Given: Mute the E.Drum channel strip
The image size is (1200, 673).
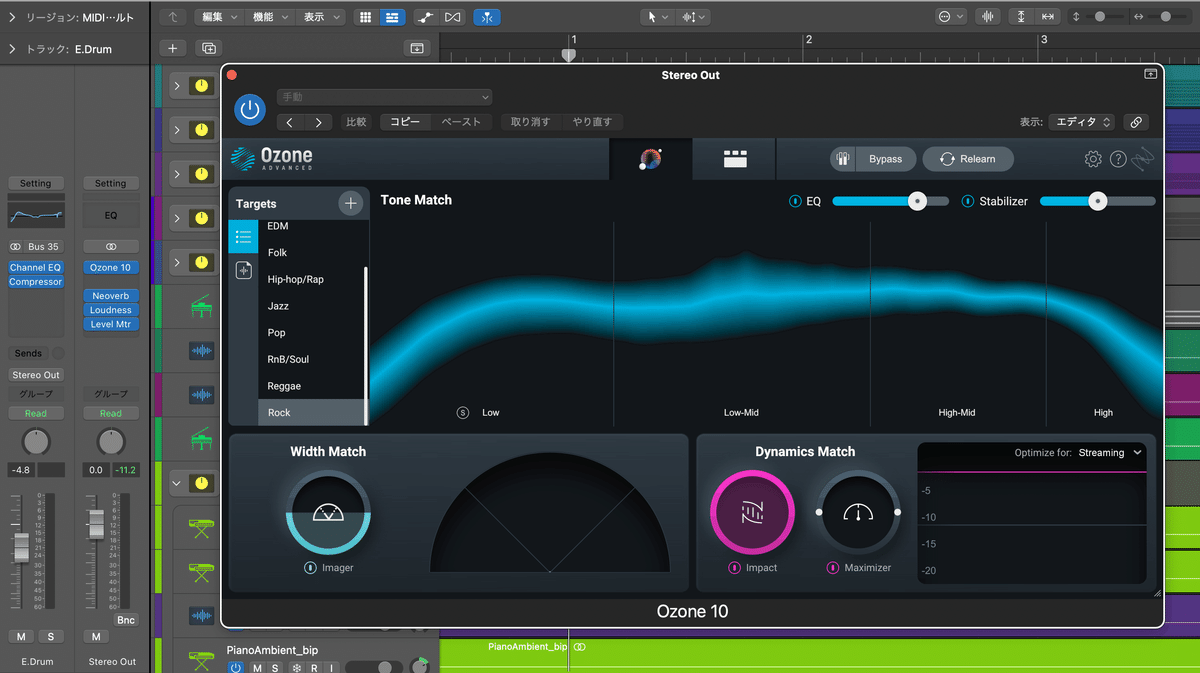Looking at the screenshot, I should click(x=21, y=637).
